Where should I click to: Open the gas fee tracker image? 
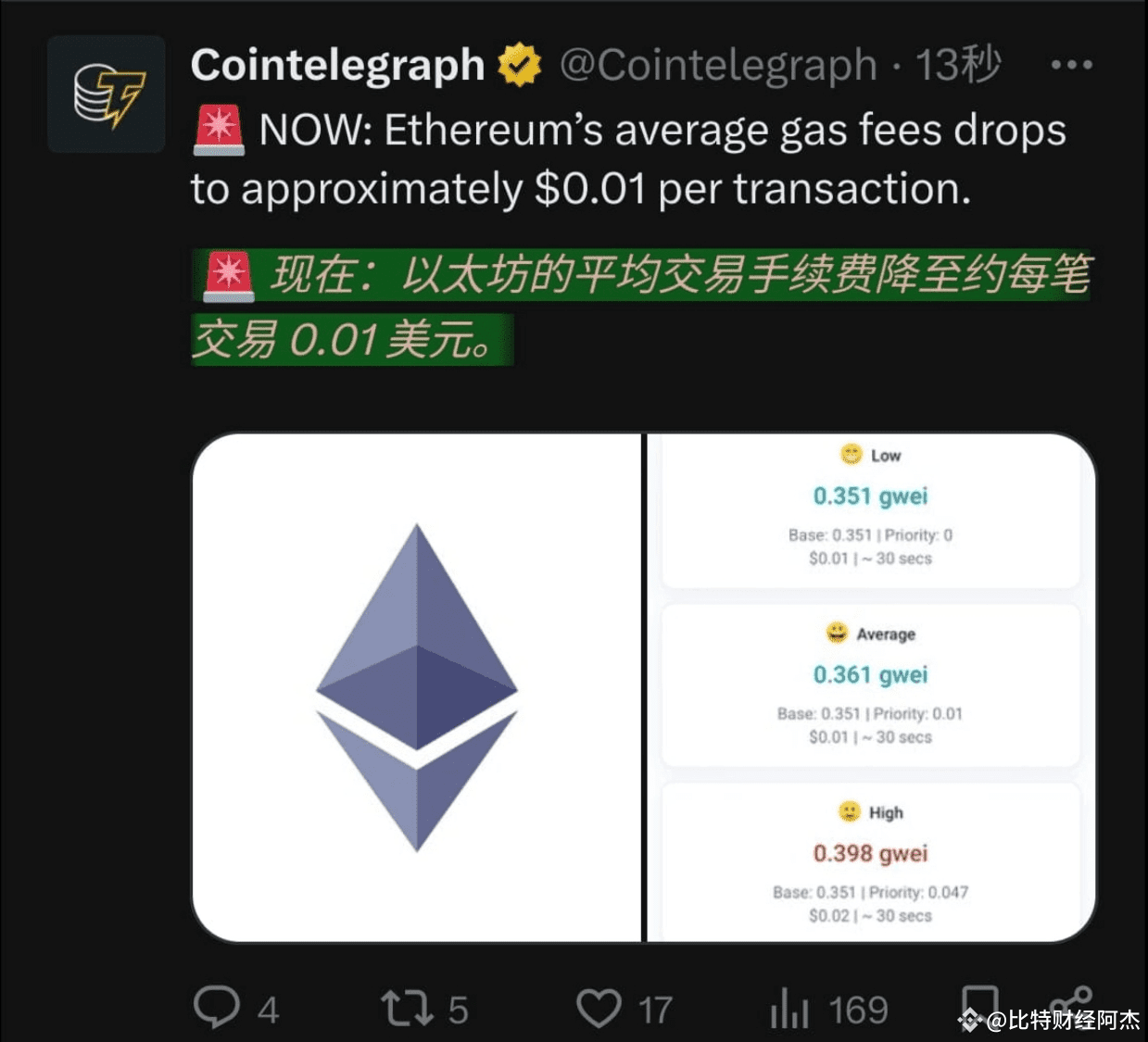(871, 688)
